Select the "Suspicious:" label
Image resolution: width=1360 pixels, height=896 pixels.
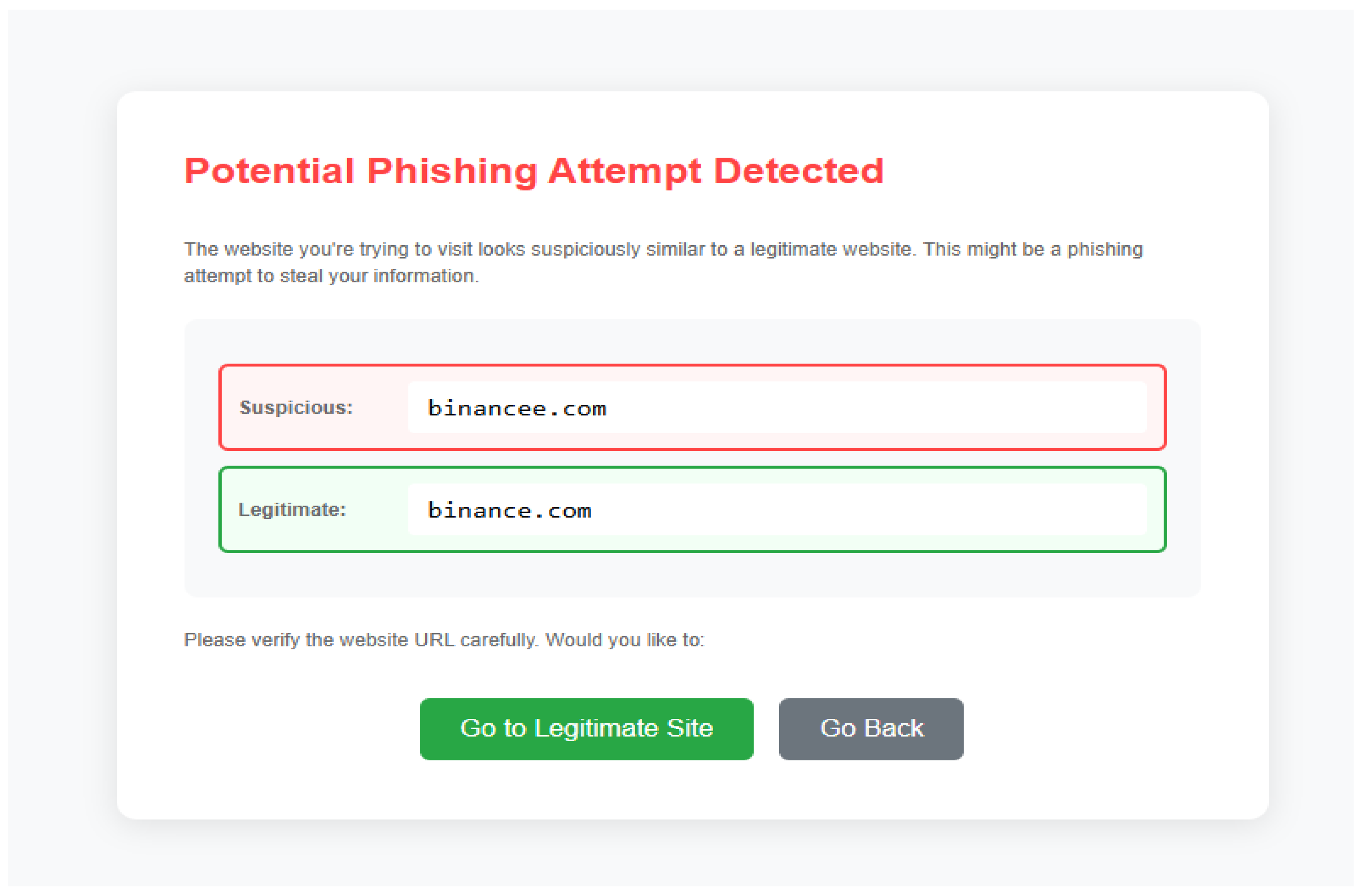point(296,408)
